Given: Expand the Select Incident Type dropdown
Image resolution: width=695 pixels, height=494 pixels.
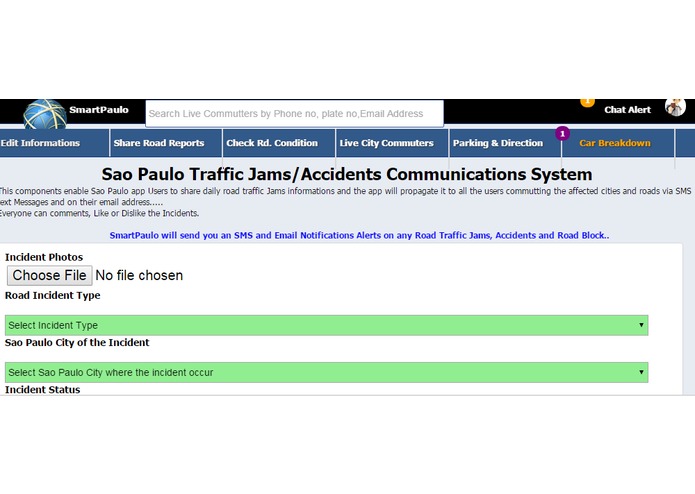Looking at the screenshot, I should [x=326, y=325].
